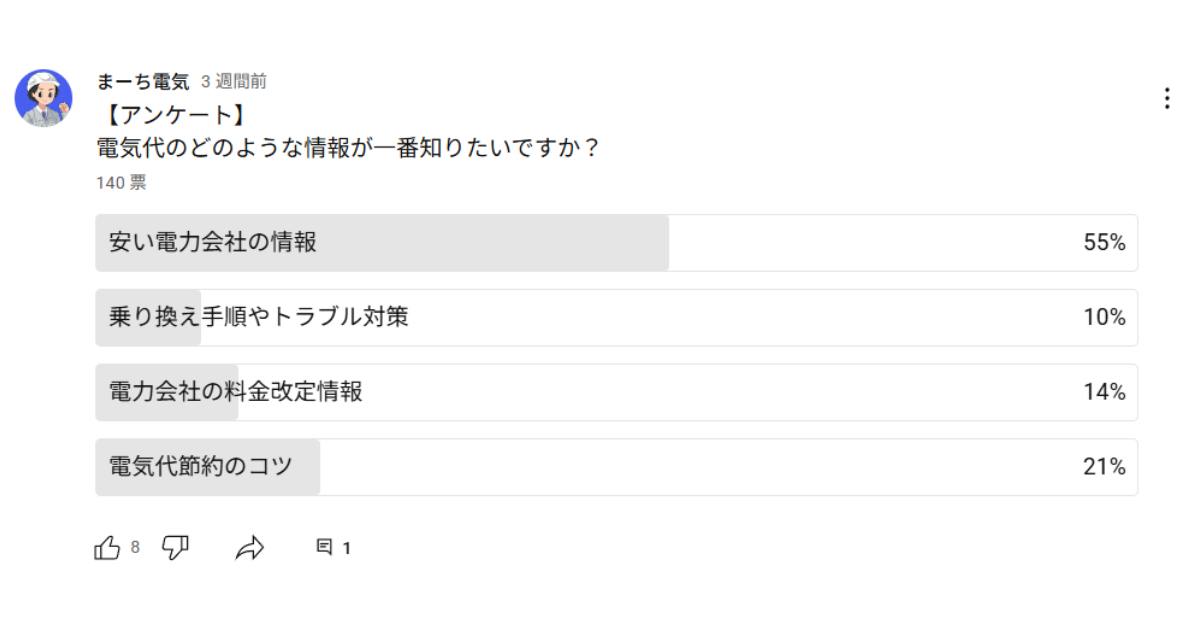This screenshot has width=1200, height=630.
Task: Click the thumbs-down dislike icon
Action: pyautogui.click(x=176, y=547)
